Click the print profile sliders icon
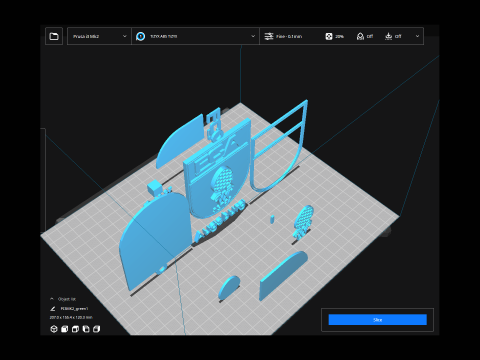Viewport: 480px width, 360px height. (269, 36)
